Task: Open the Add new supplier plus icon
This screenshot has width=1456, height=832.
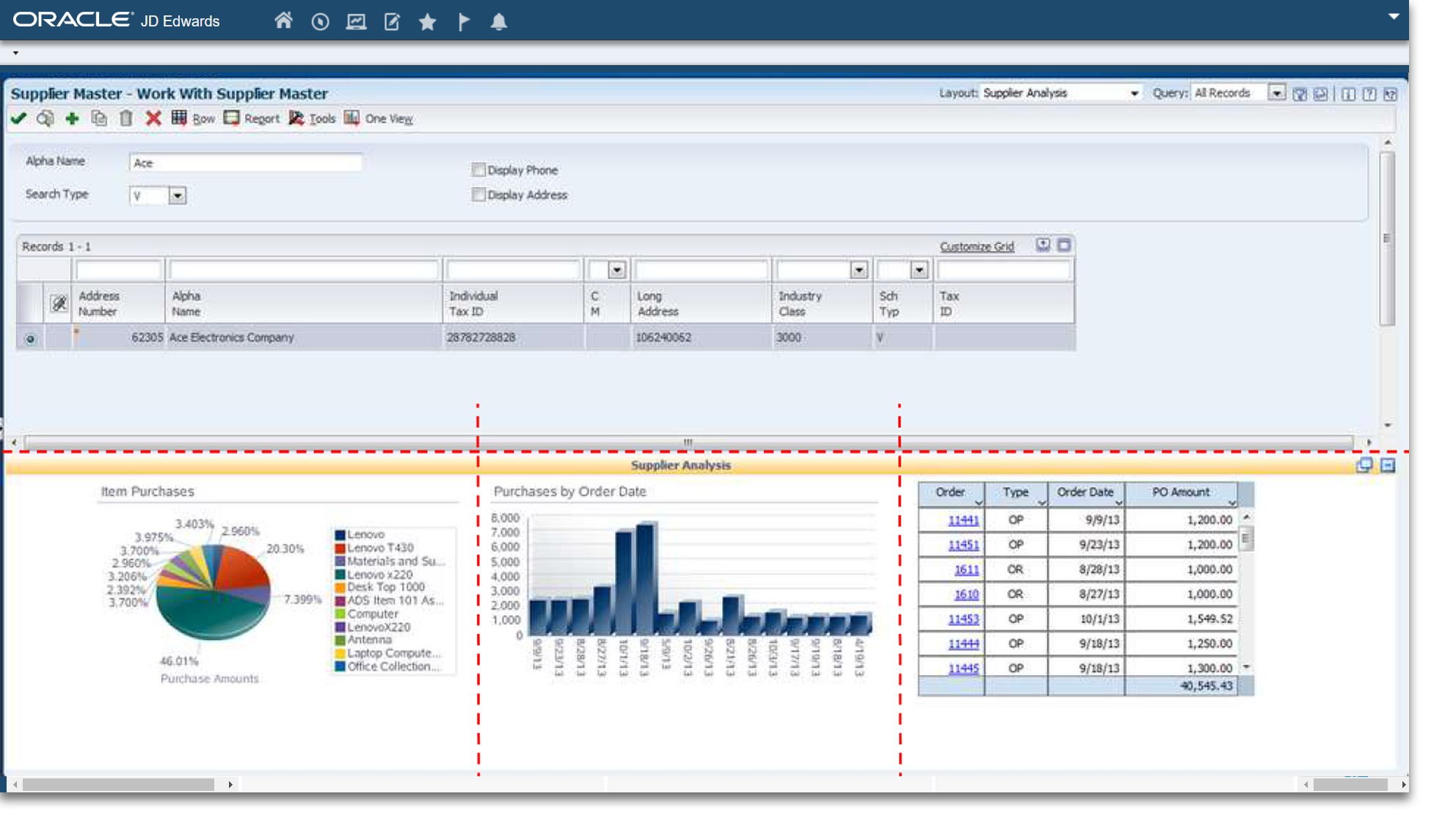Action: click(71, 118)
